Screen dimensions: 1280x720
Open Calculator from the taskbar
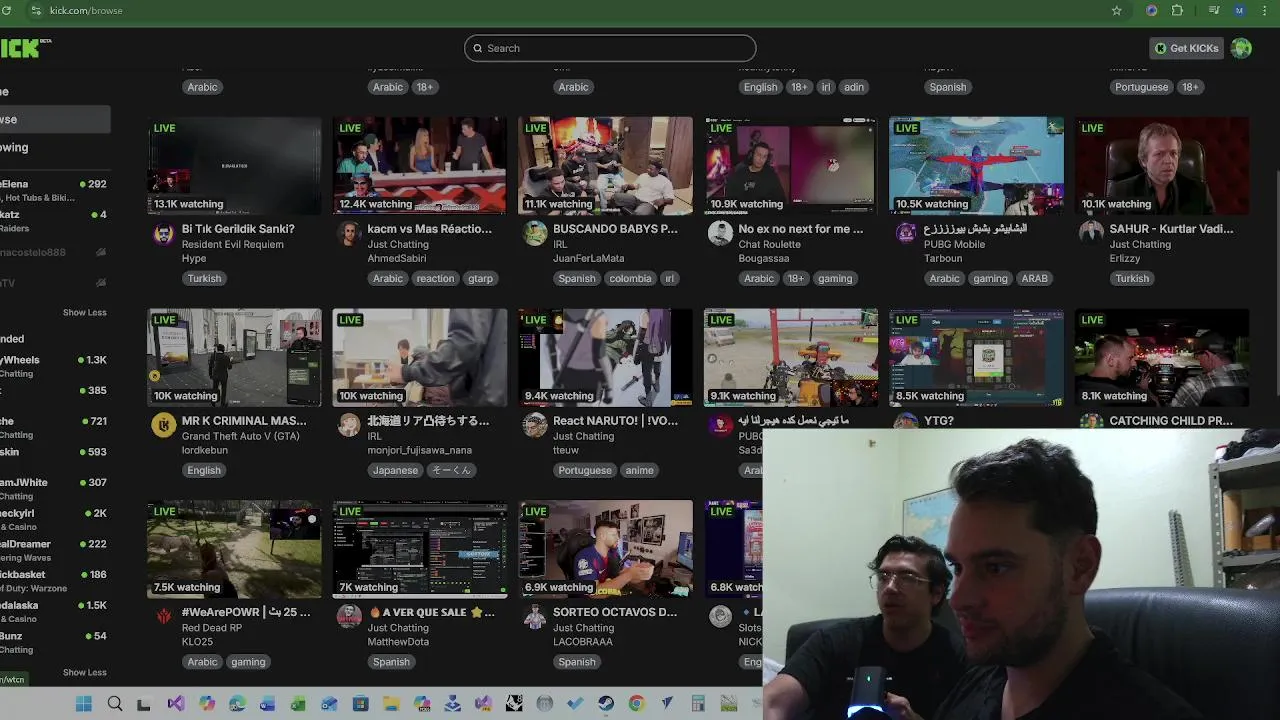pos(698,704)
